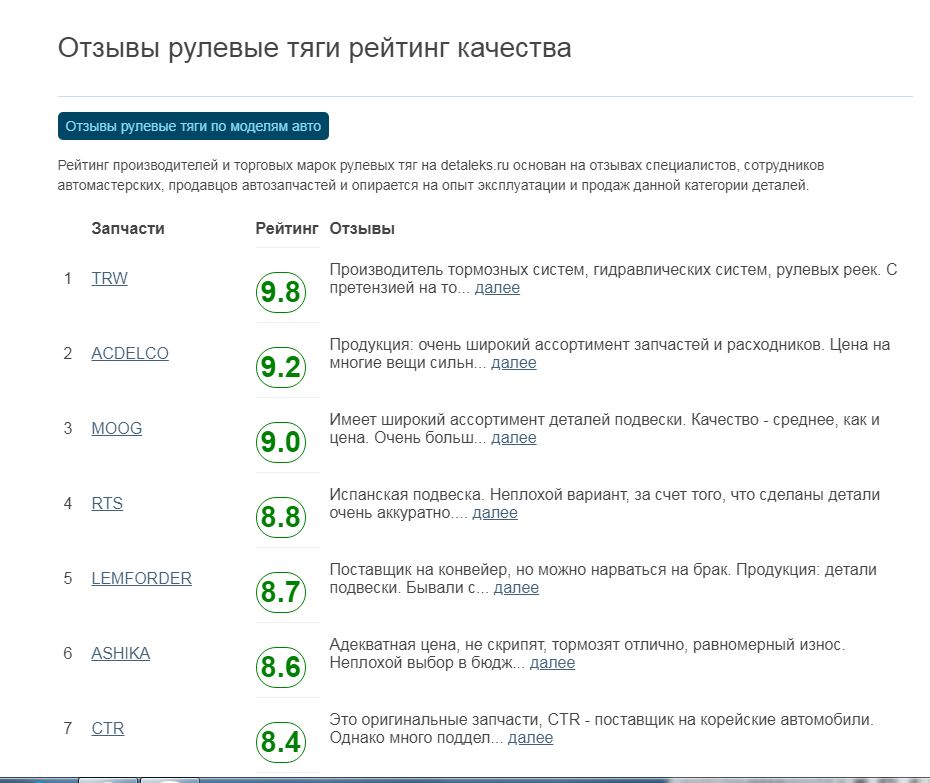Click the 'Рейтинг' column header
Image resolution: width=930 pixels, height=783 pixels.
click(x=287, y=228)
